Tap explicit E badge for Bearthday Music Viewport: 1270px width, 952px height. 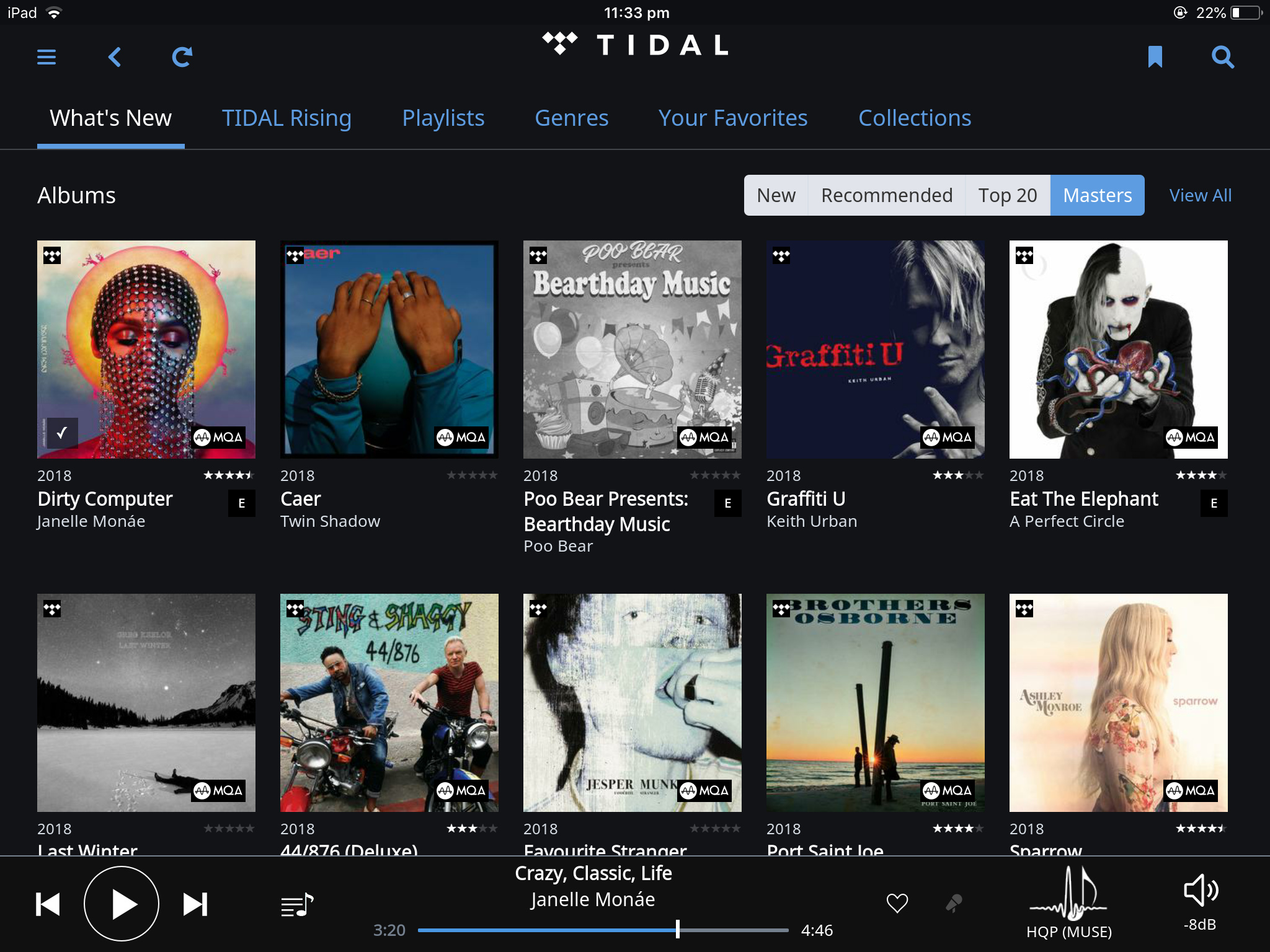point(728,503)
